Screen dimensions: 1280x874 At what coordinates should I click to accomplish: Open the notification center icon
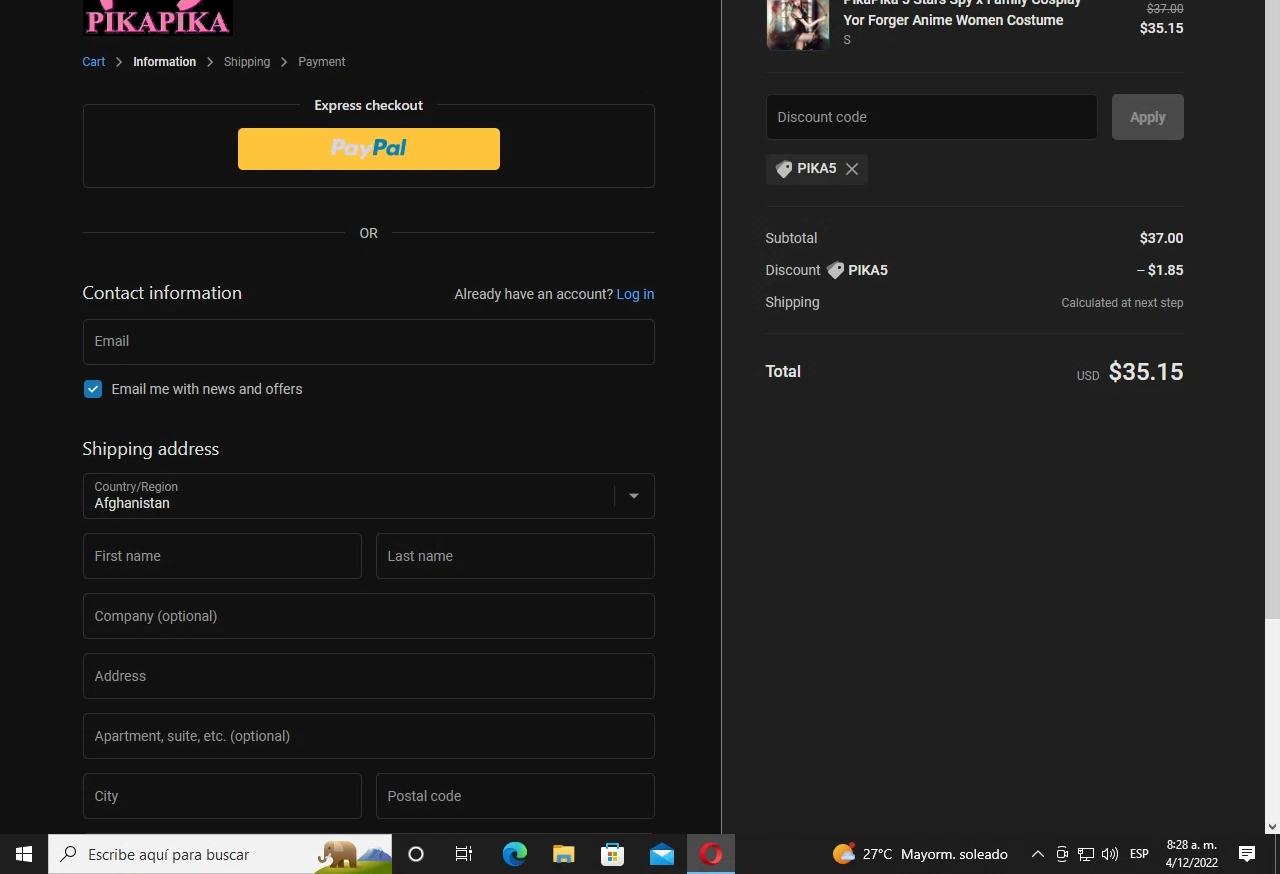[x=1247, y=854]
